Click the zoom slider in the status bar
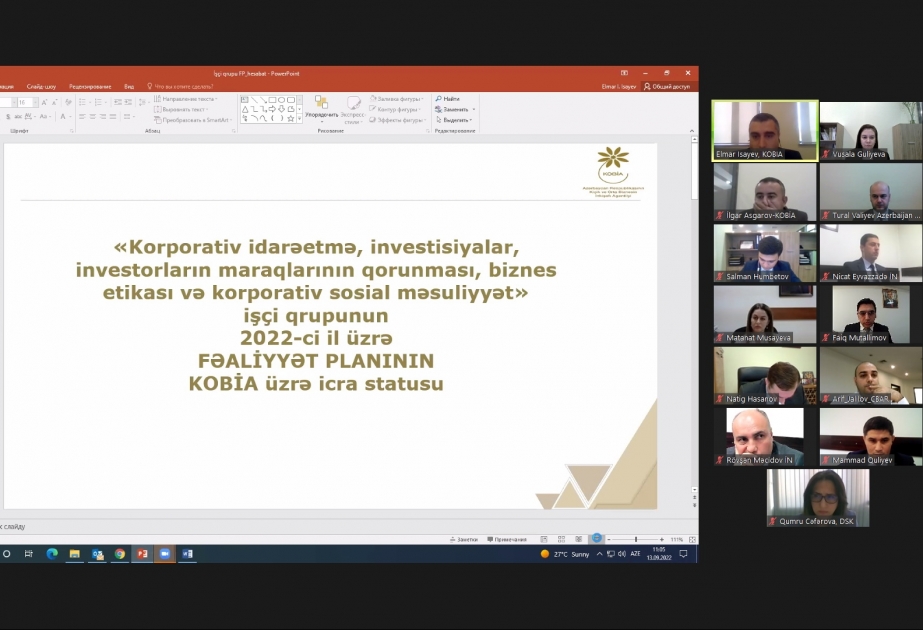This screenshot has height=630, width=923. click(x=636, y=539)
